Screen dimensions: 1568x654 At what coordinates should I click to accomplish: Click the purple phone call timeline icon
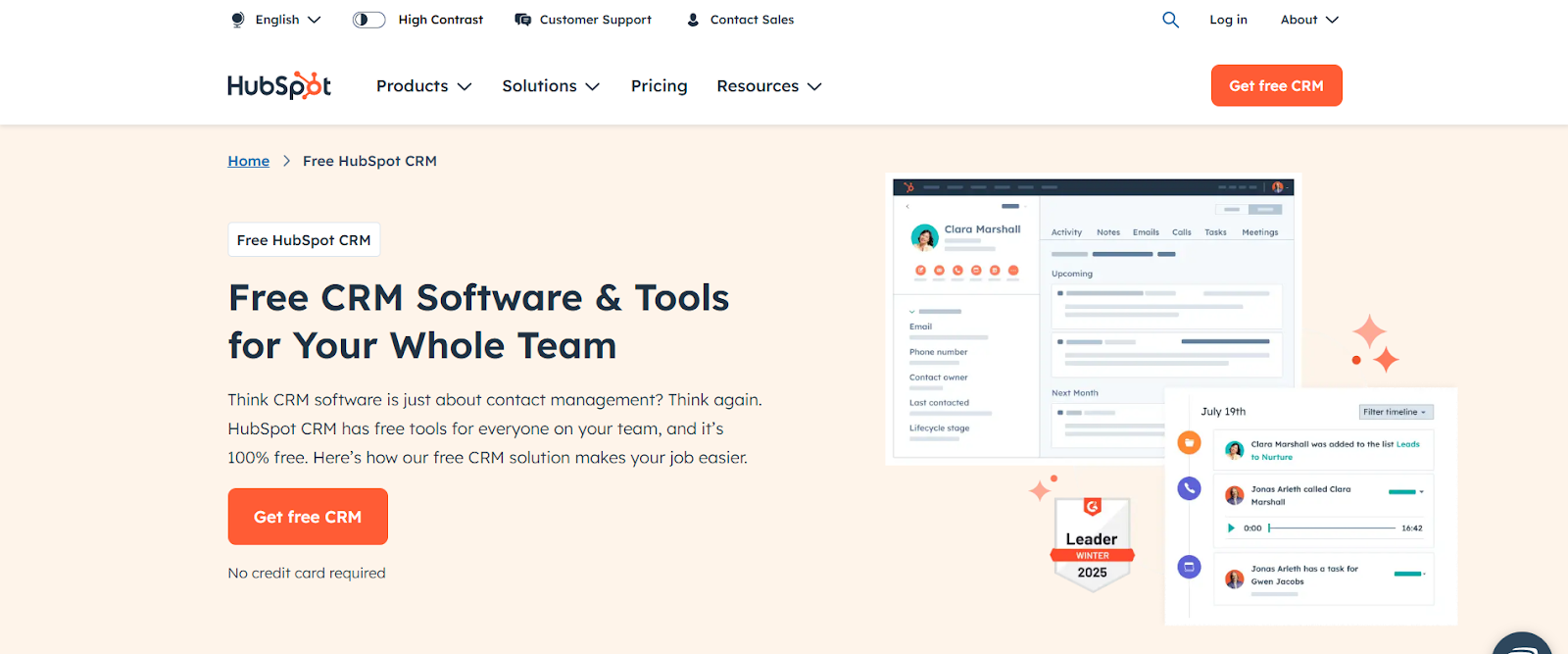[1189, 487]
